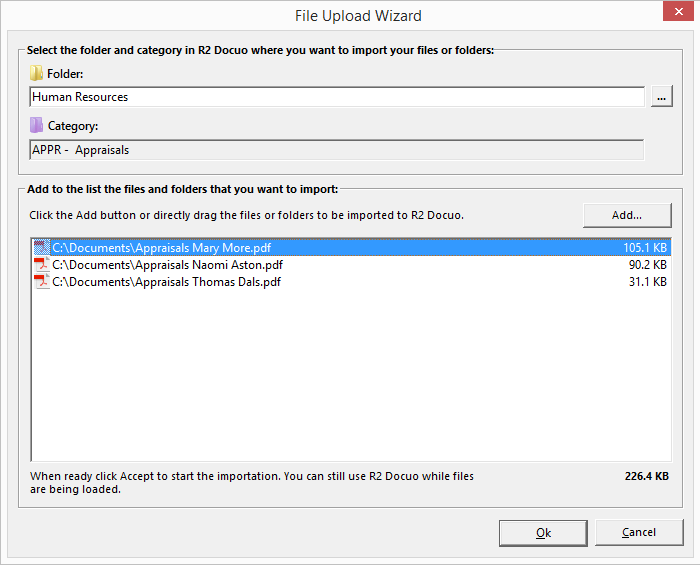Click the 31.1 KB size value

point(647,282)
